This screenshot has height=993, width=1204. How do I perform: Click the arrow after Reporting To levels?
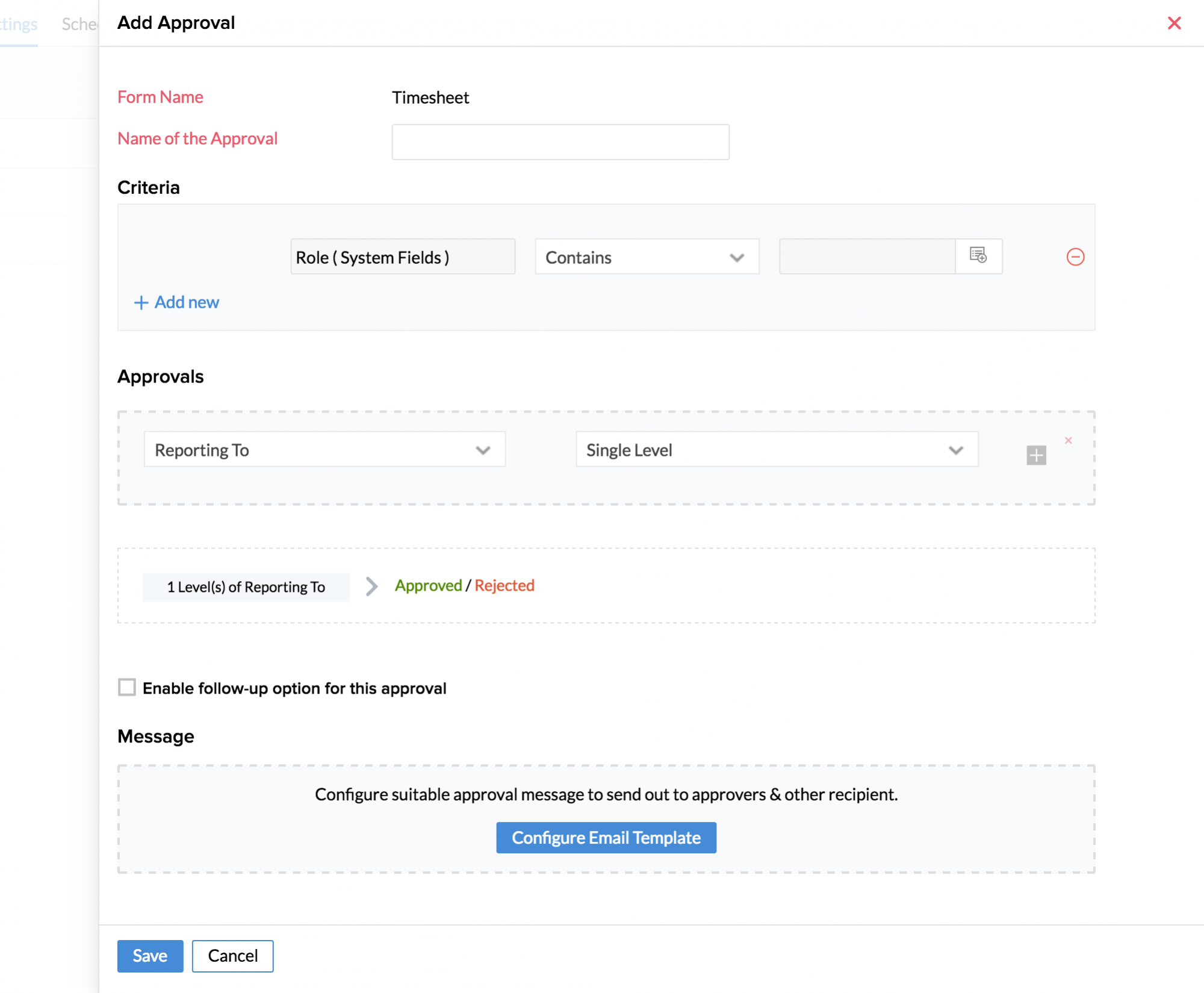pyautogui.click(x=371, y=586)
